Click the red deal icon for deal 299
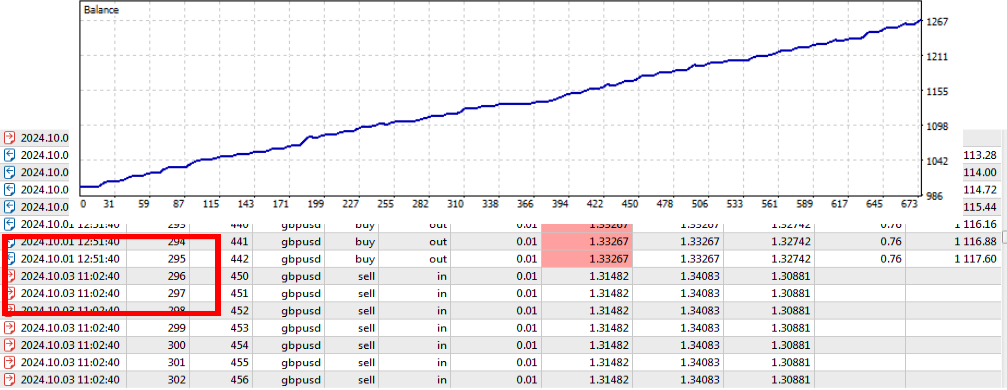Viewport: 1007px width, 390px height. pyautogui.click(x=10, y=328)
